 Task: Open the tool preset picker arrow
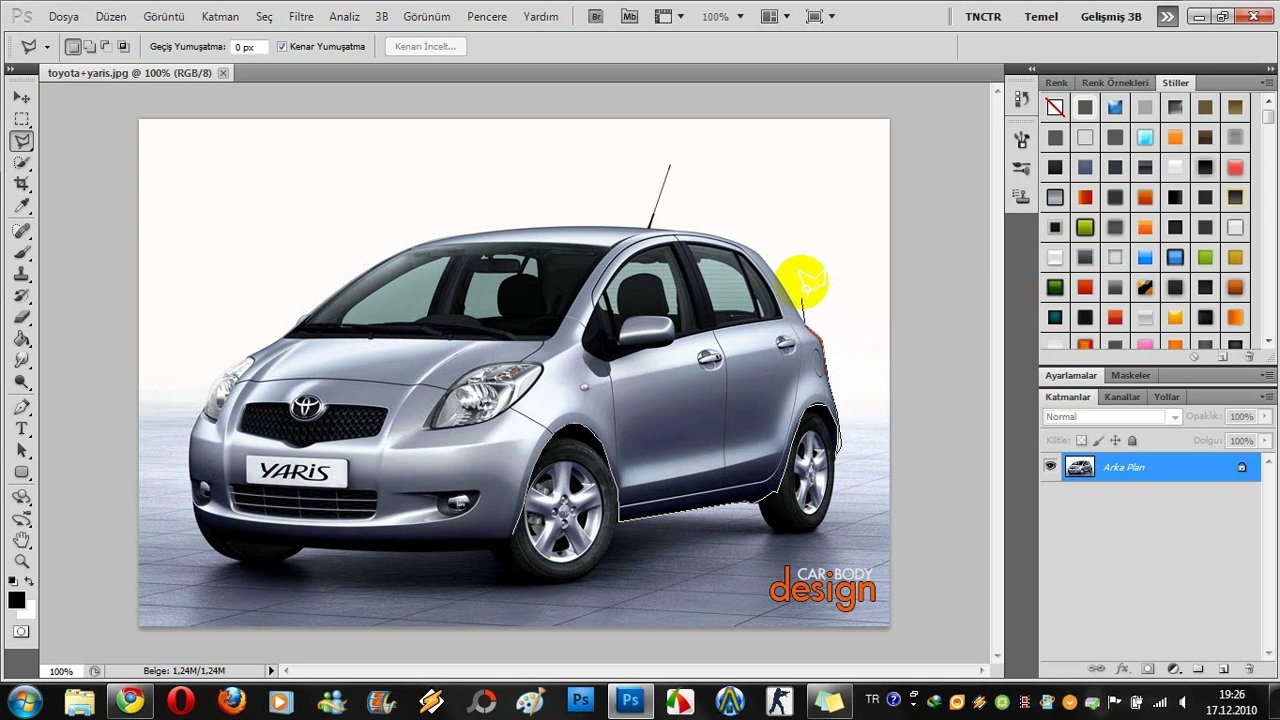tap(46, 47)
